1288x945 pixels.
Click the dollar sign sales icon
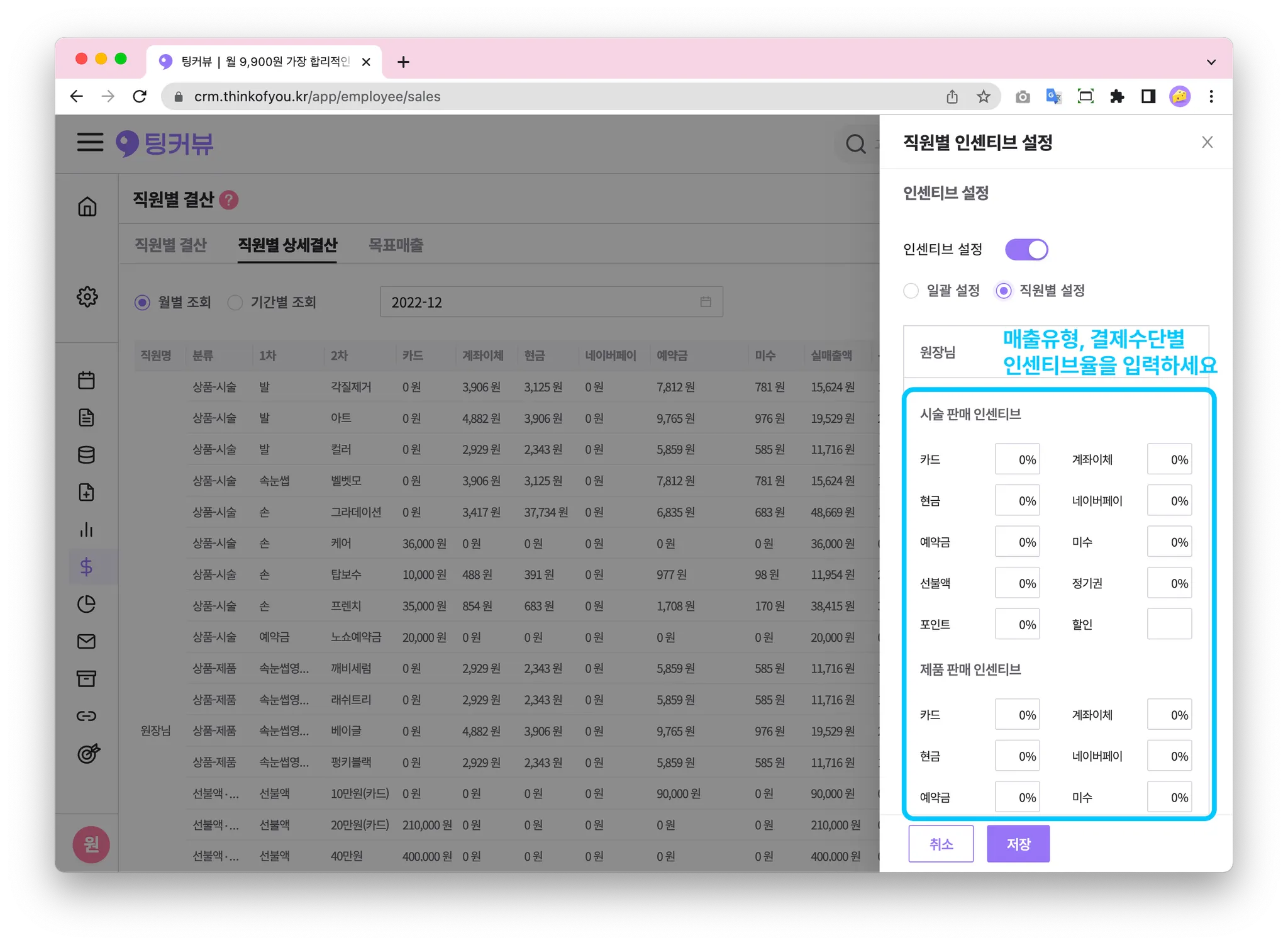click(x=87, y=567)
